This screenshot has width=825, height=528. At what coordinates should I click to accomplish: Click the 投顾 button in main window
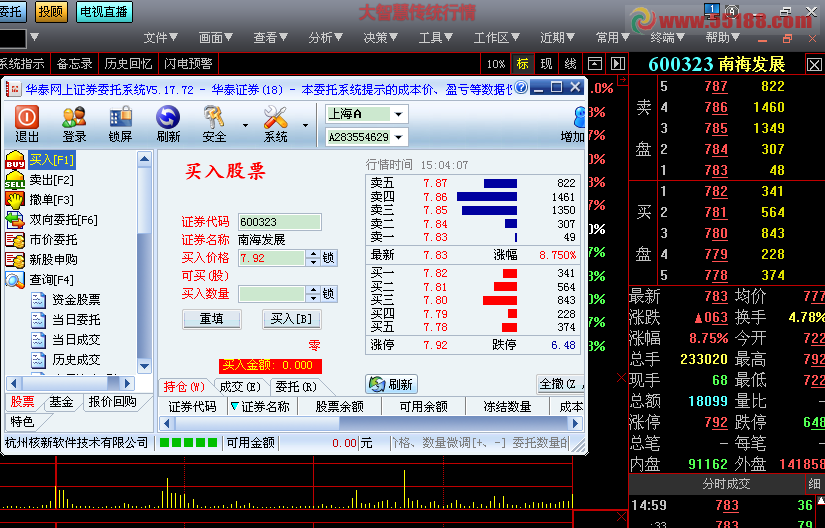51,12
